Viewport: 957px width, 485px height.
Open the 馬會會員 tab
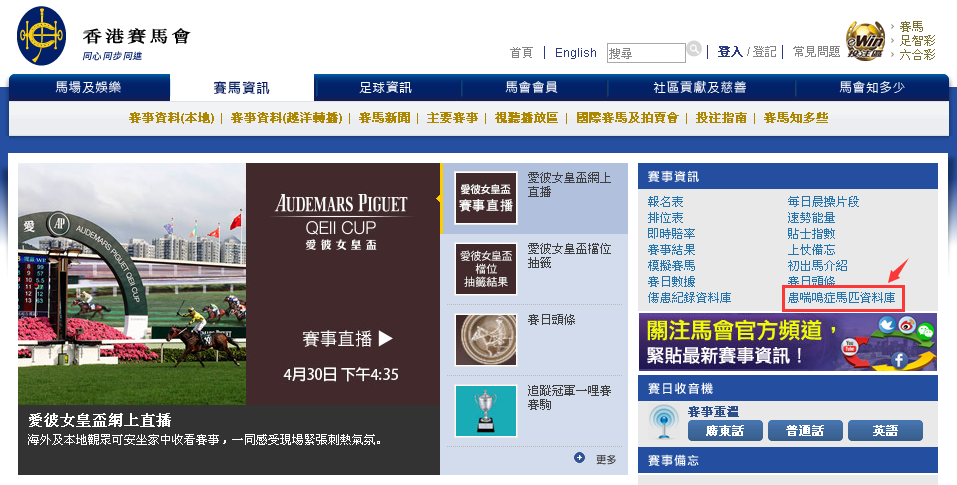pyautogui.click(x=532, y=87)
